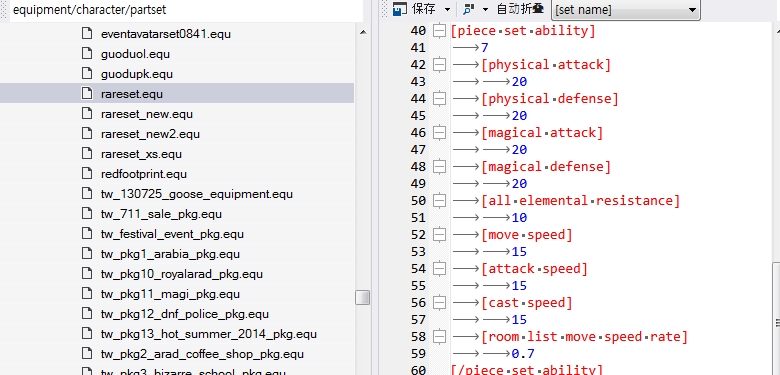Select tw_130725_goose_equipment.equ file name
This screenshot has width=780, height=375.
click(x=196, y=194)
